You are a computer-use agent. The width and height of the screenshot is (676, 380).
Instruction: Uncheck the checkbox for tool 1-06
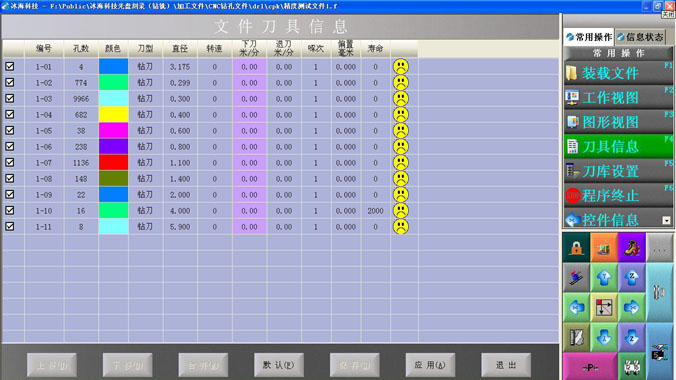9,146
